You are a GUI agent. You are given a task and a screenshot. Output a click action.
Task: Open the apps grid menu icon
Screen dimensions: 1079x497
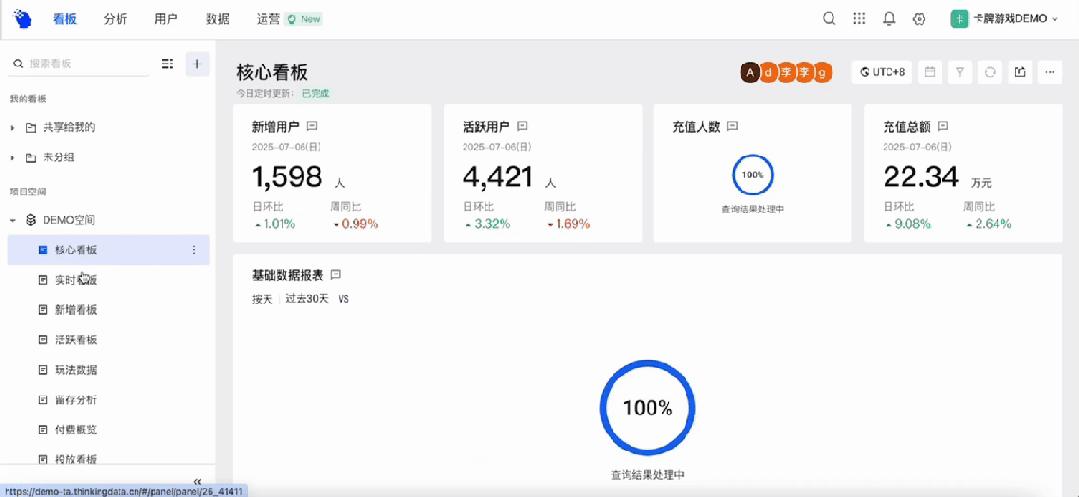[x=859, y=19]
